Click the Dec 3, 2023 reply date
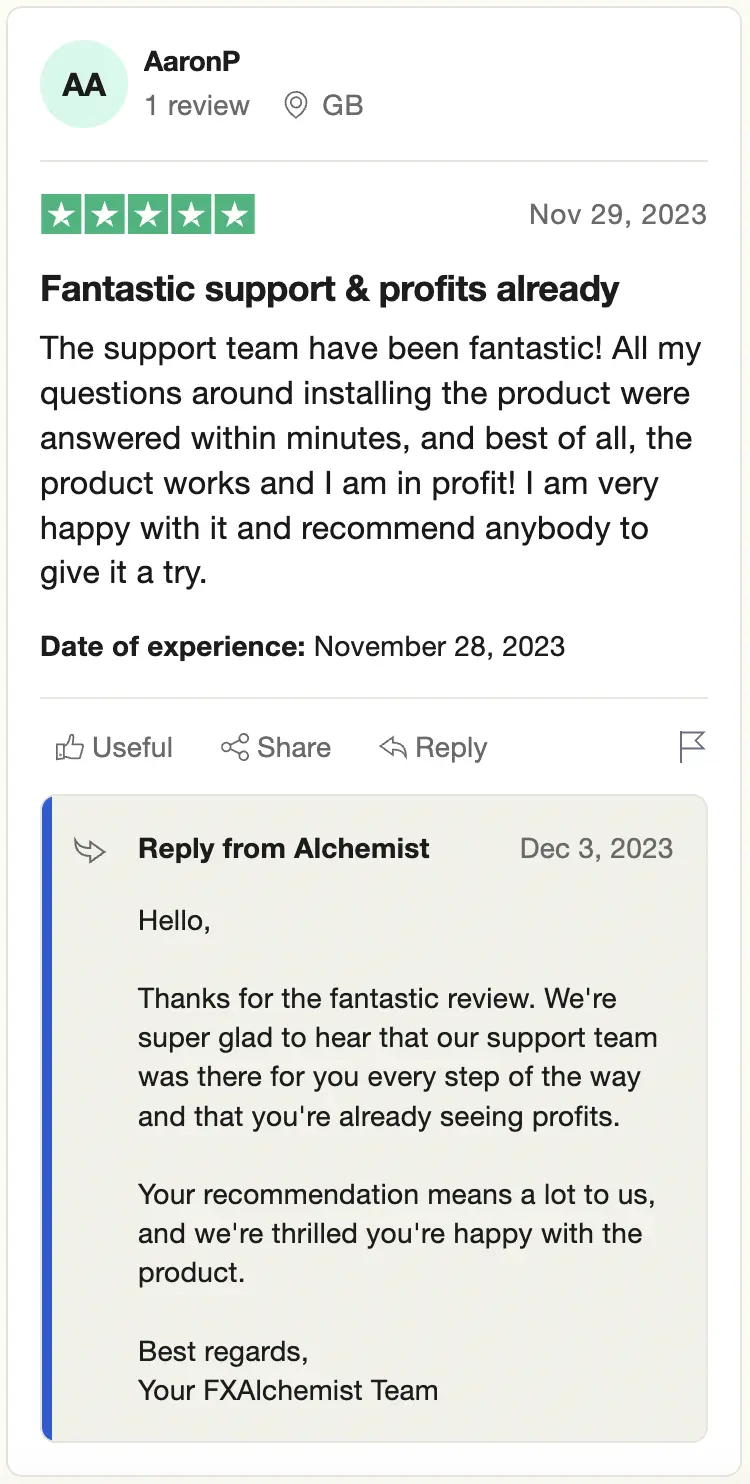 click(596, 849)
